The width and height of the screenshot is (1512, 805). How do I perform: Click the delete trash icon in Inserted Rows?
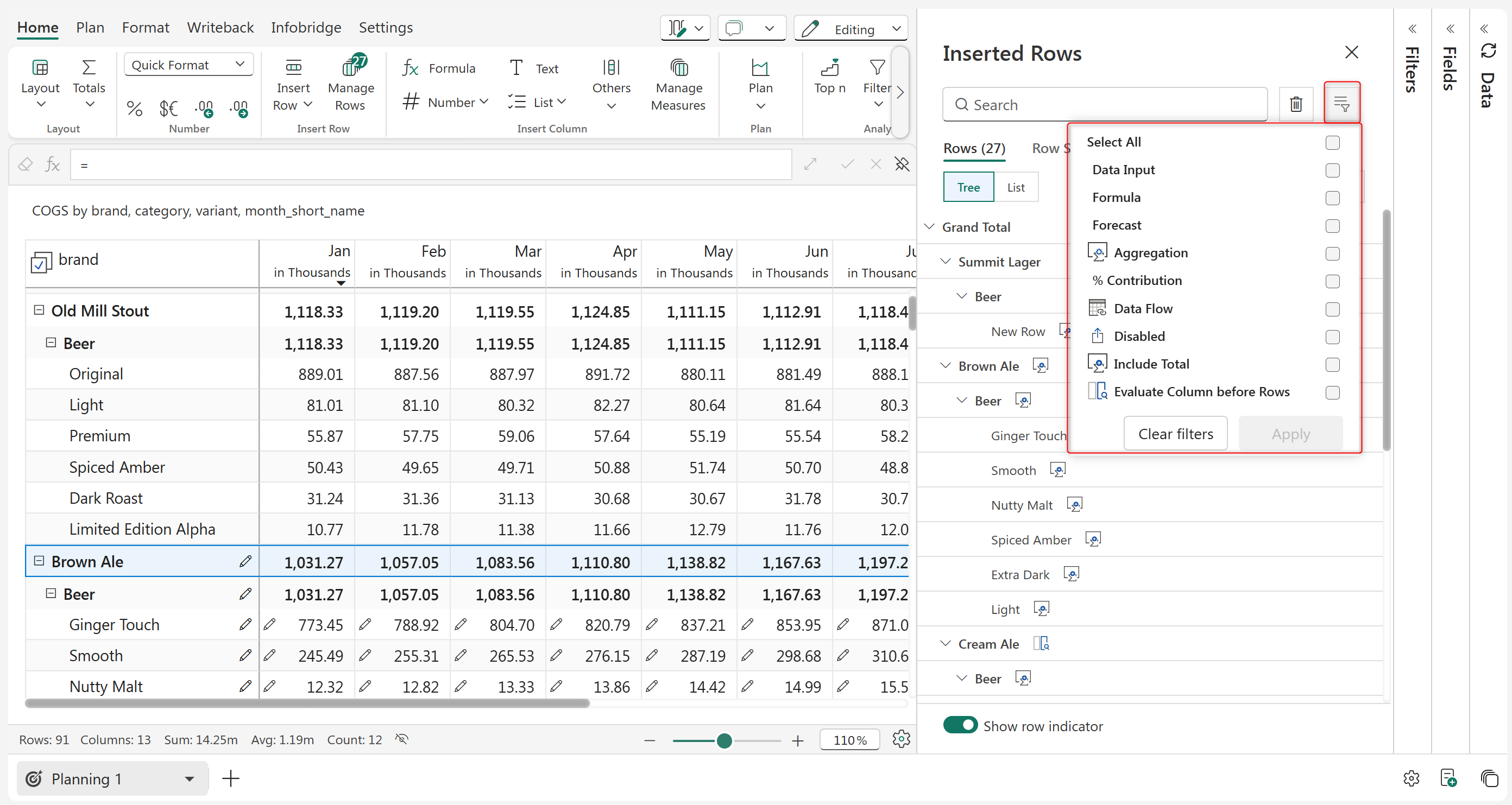(1295, 104)
